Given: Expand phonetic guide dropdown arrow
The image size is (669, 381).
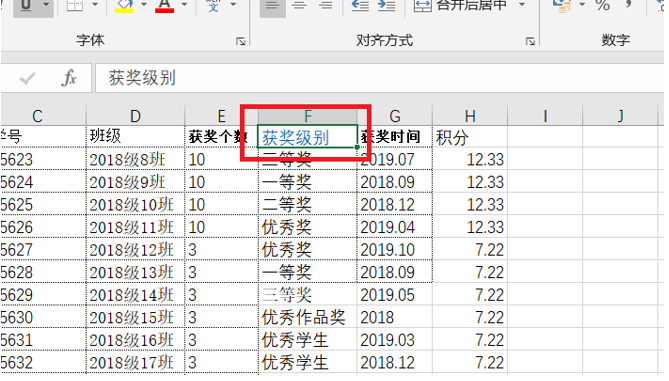Looking at the screenshot, I should [x=233, y=5].
